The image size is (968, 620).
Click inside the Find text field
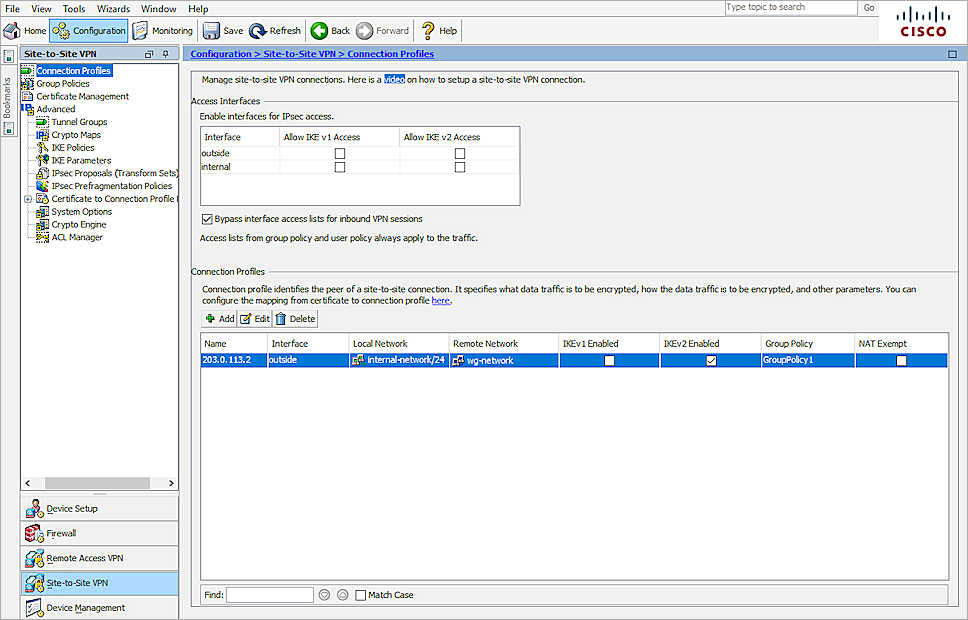268,594
